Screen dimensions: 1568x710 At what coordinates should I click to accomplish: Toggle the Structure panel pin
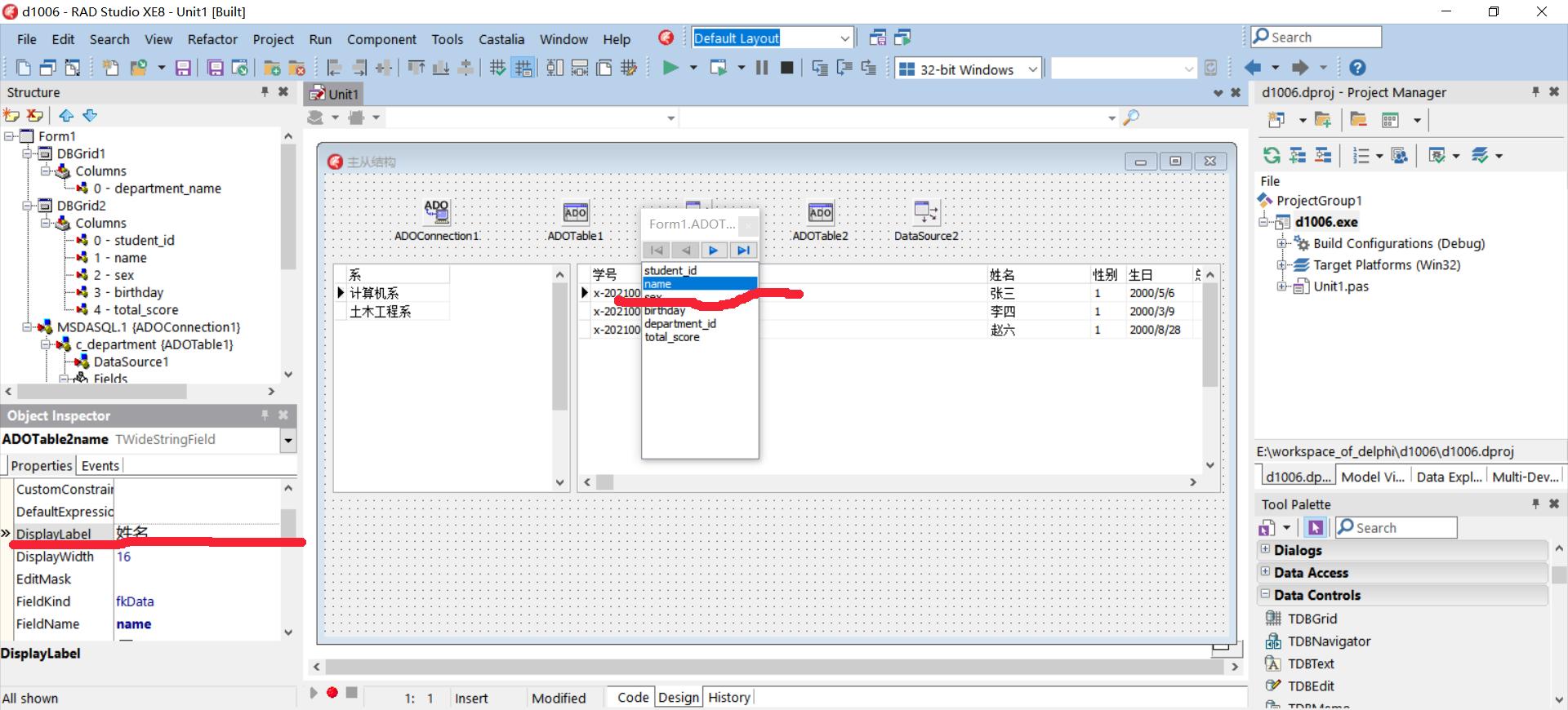point(265,92)
